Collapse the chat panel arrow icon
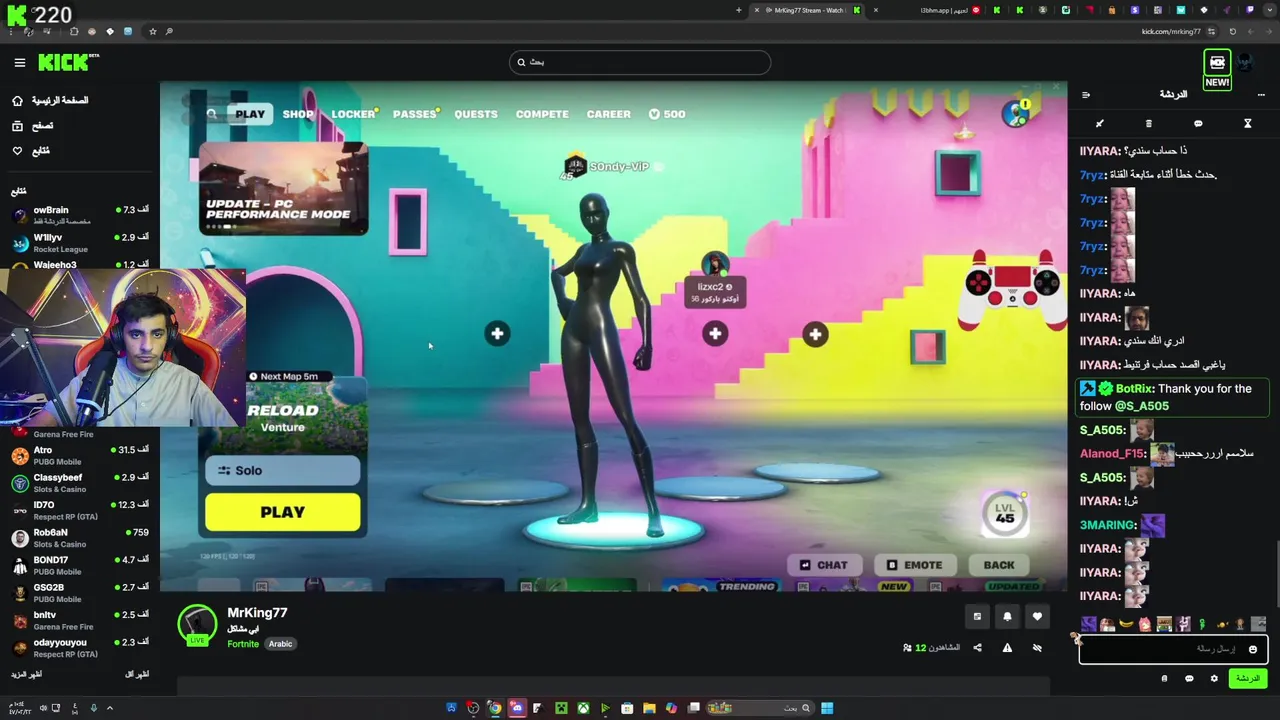The width and height of the screenshot is (1280, 720). (1086, 95)
